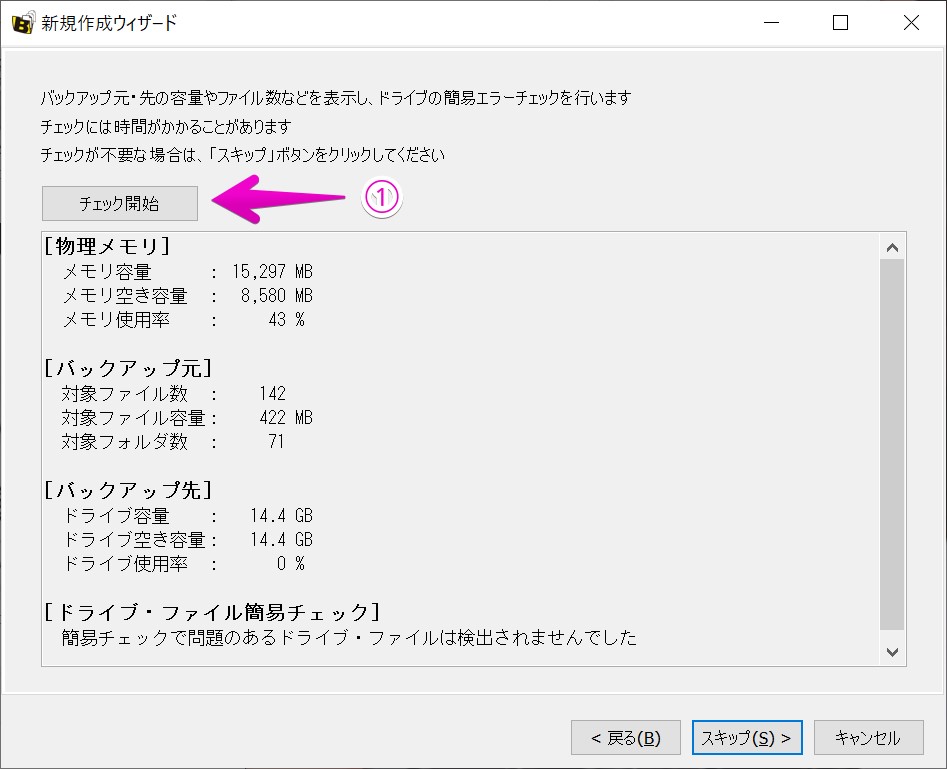Image resolution: width=947 pixels, height=769 pixels.
Task: Select the ドライブ空き容量 14.4 GB line
Action: pyautogui.click(x=188, y=540)
